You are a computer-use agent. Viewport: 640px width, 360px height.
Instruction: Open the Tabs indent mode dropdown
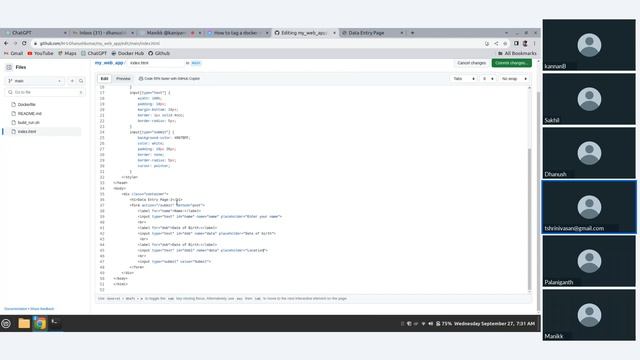pos(464,78)
